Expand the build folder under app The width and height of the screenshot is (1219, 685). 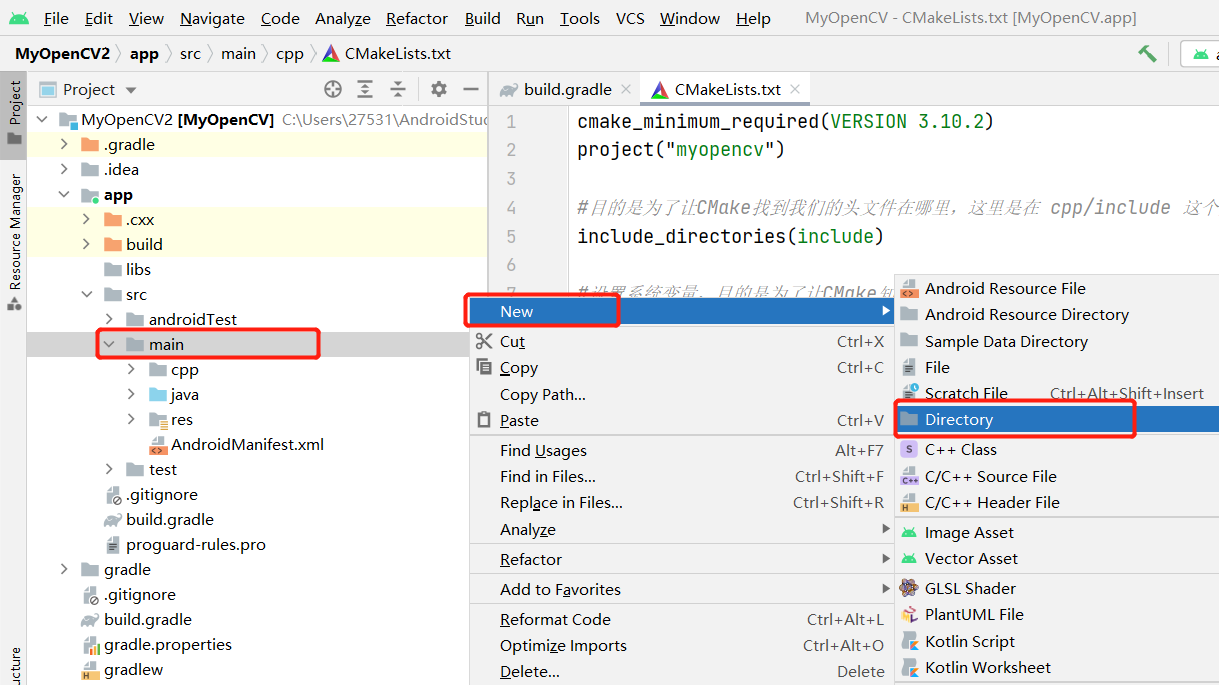[x=86, y=244]
